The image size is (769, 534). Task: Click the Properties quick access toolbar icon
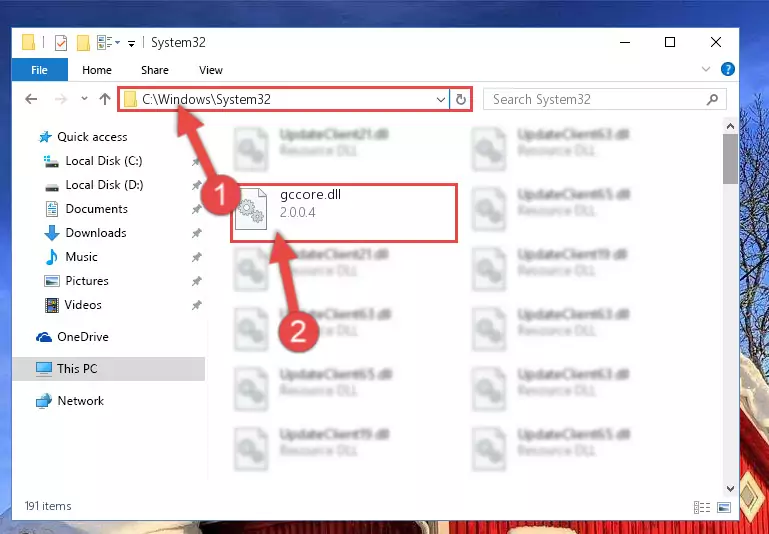(60, 43)
